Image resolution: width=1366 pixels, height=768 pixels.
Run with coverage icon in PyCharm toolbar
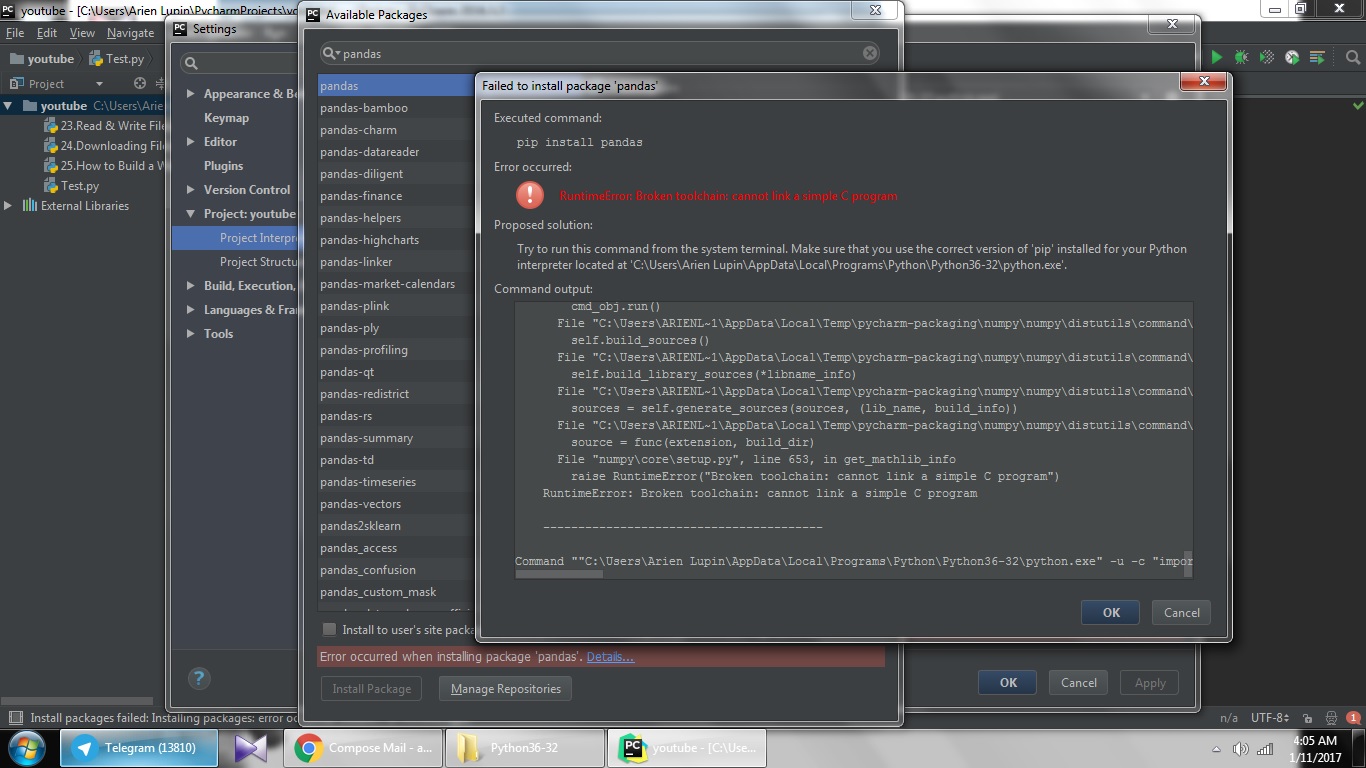1267,58
